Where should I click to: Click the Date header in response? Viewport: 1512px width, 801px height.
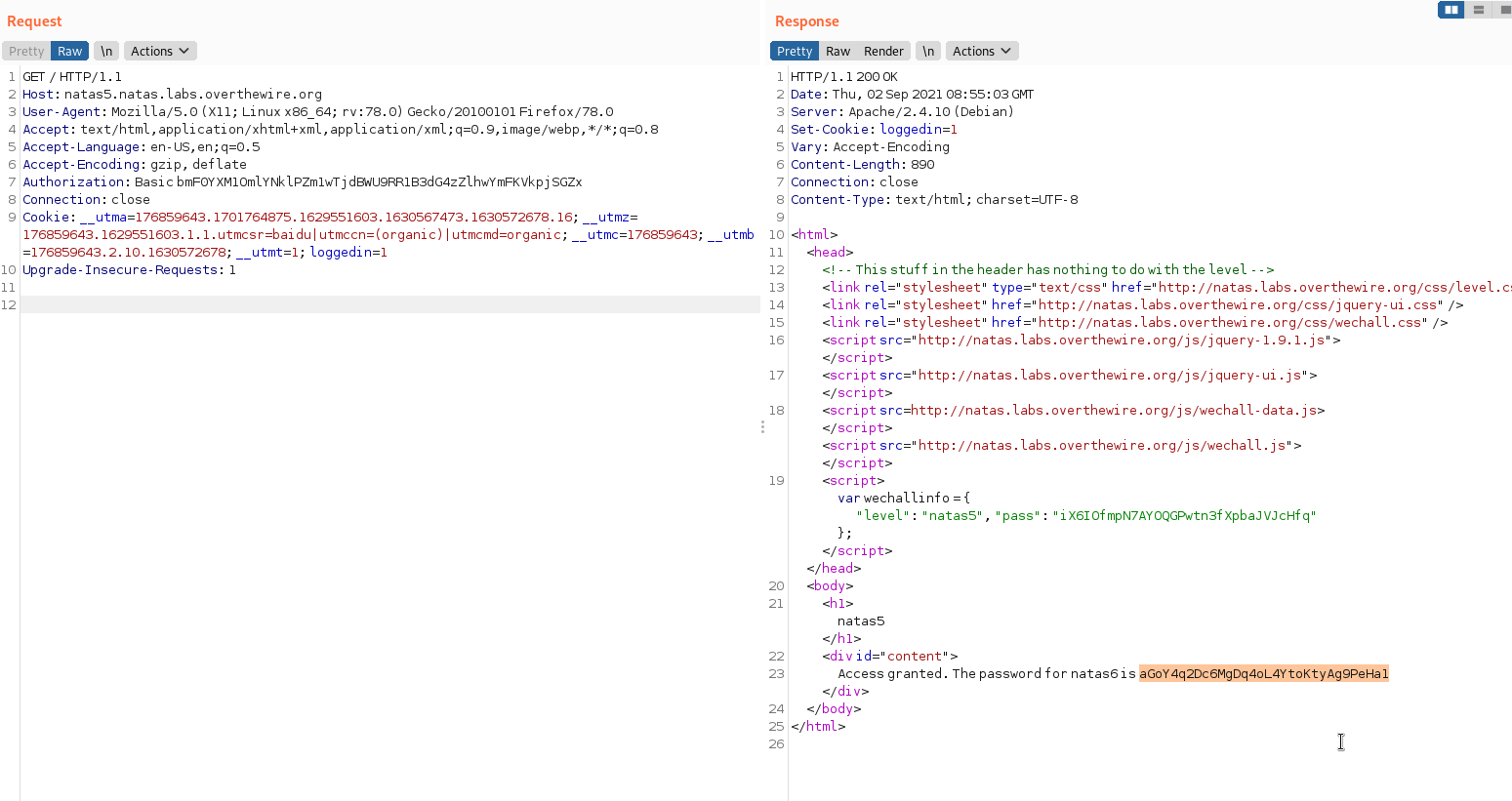912,95
